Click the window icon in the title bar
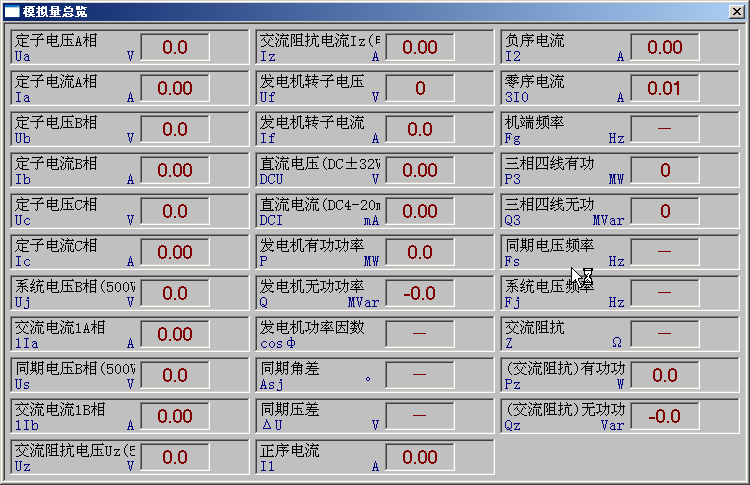Image resolution: width=750 pixels, height=485 pixels. point(11,11)
